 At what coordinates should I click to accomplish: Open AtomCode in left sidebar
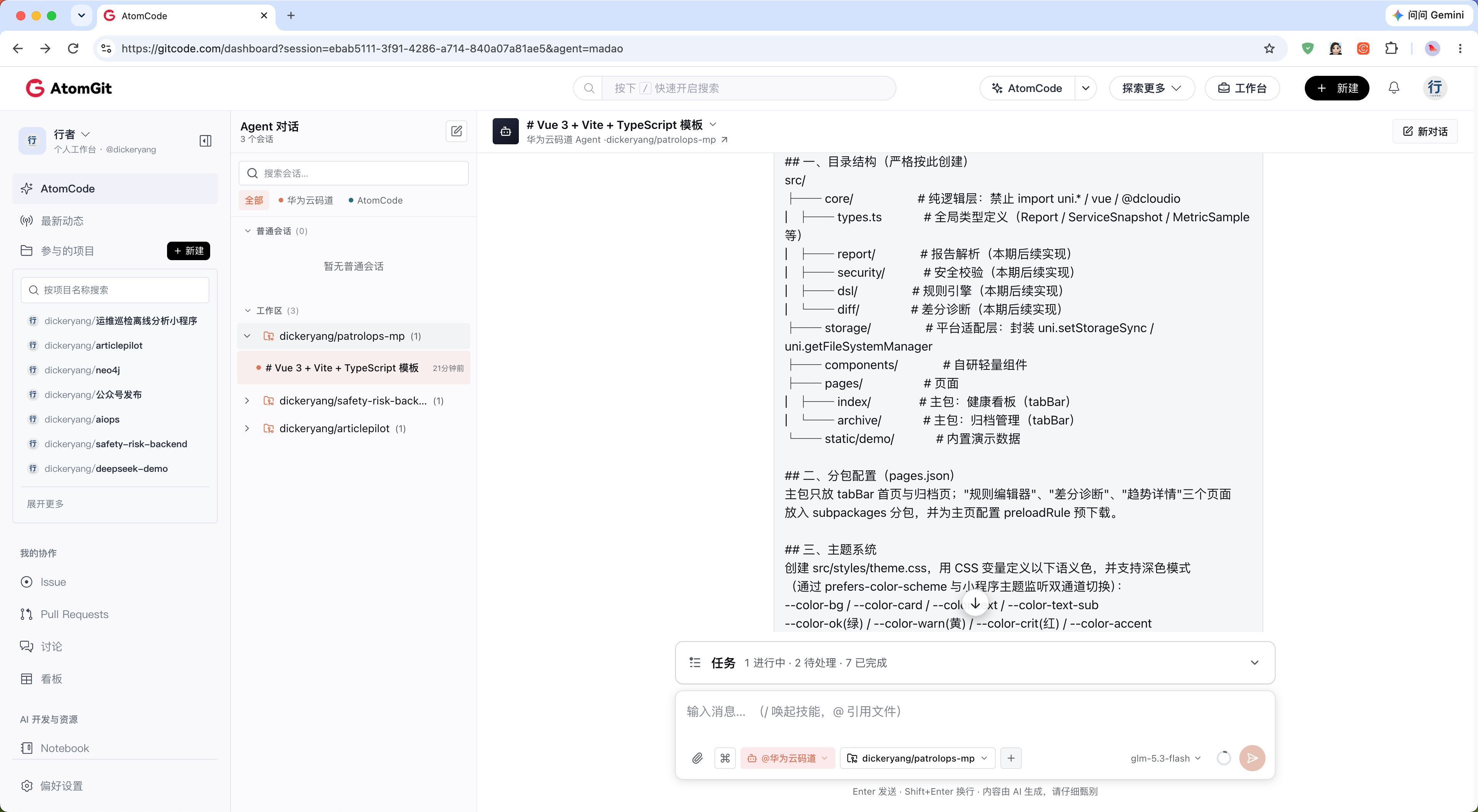(x=115, y=189)
